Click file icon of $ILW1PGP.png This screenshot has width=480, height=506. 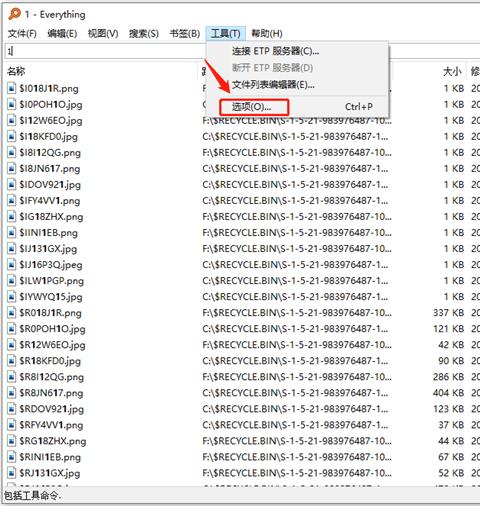12,280
